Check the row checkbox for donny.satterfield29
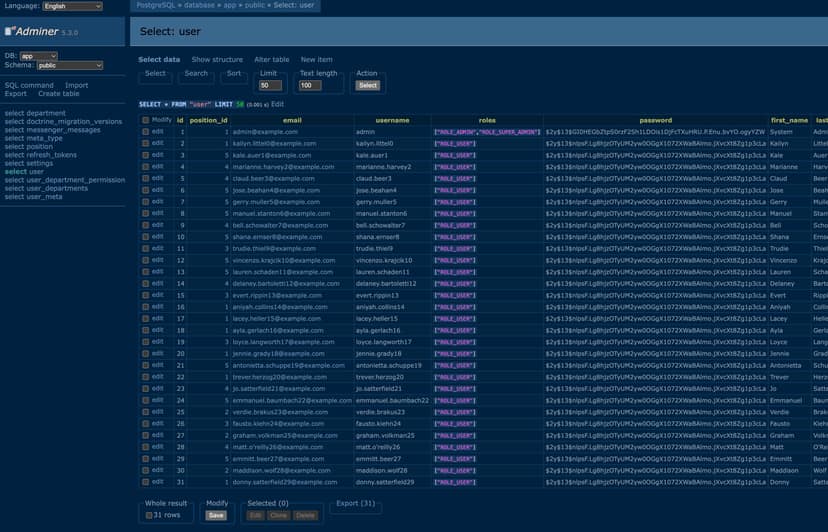The height and width of the screenshot is (532, 828). pyautogui.click(x=146, y=482)
